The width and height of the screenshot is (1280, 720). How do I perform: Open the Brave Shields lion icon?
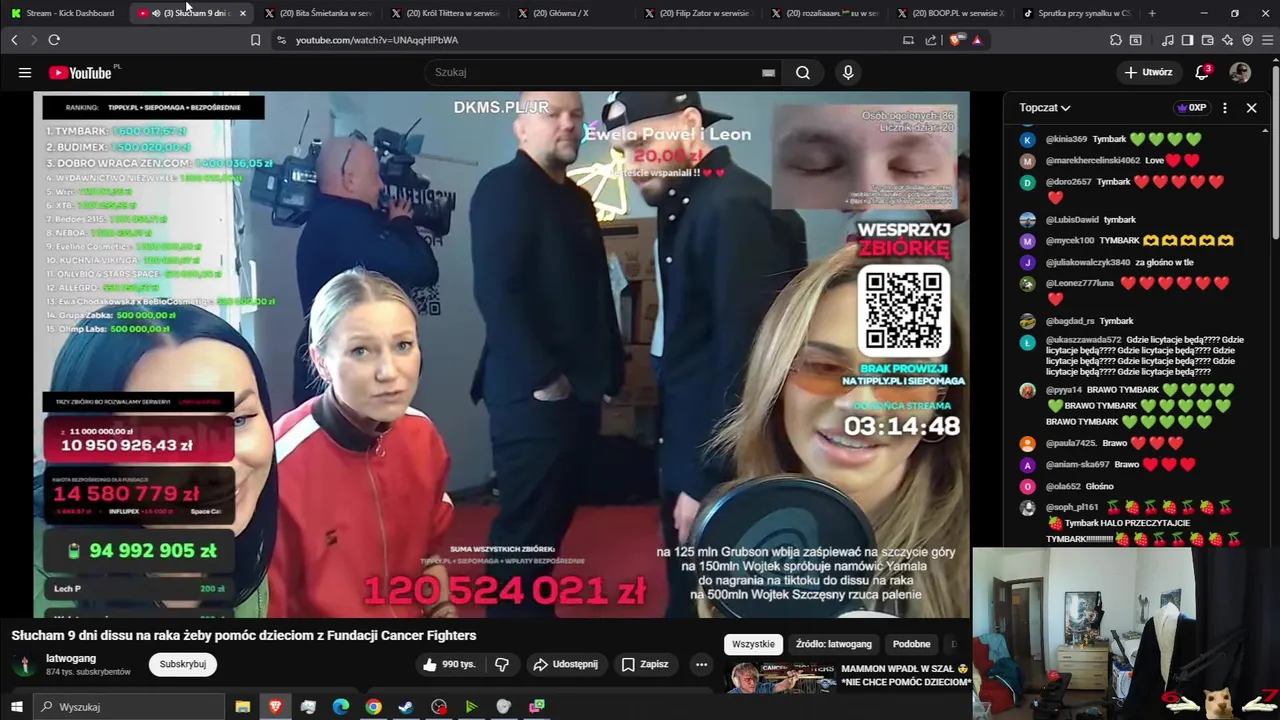[x=958, y=40]
